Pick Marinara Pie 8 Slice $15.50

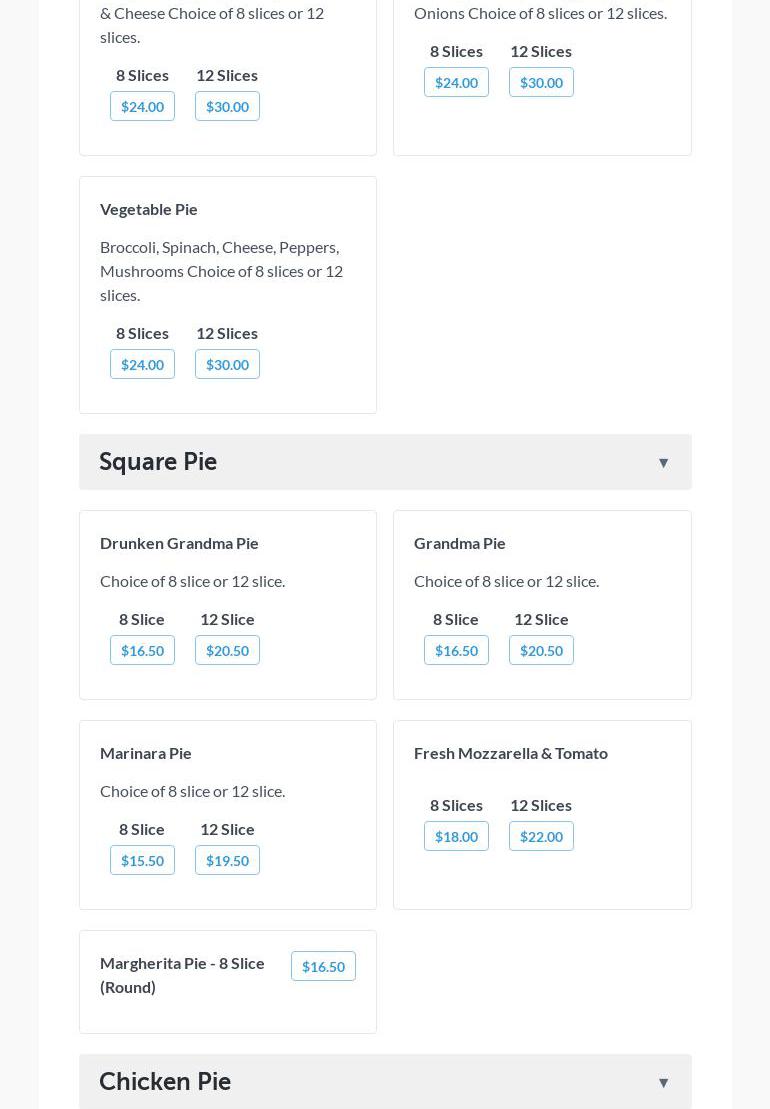pos(142,860)
